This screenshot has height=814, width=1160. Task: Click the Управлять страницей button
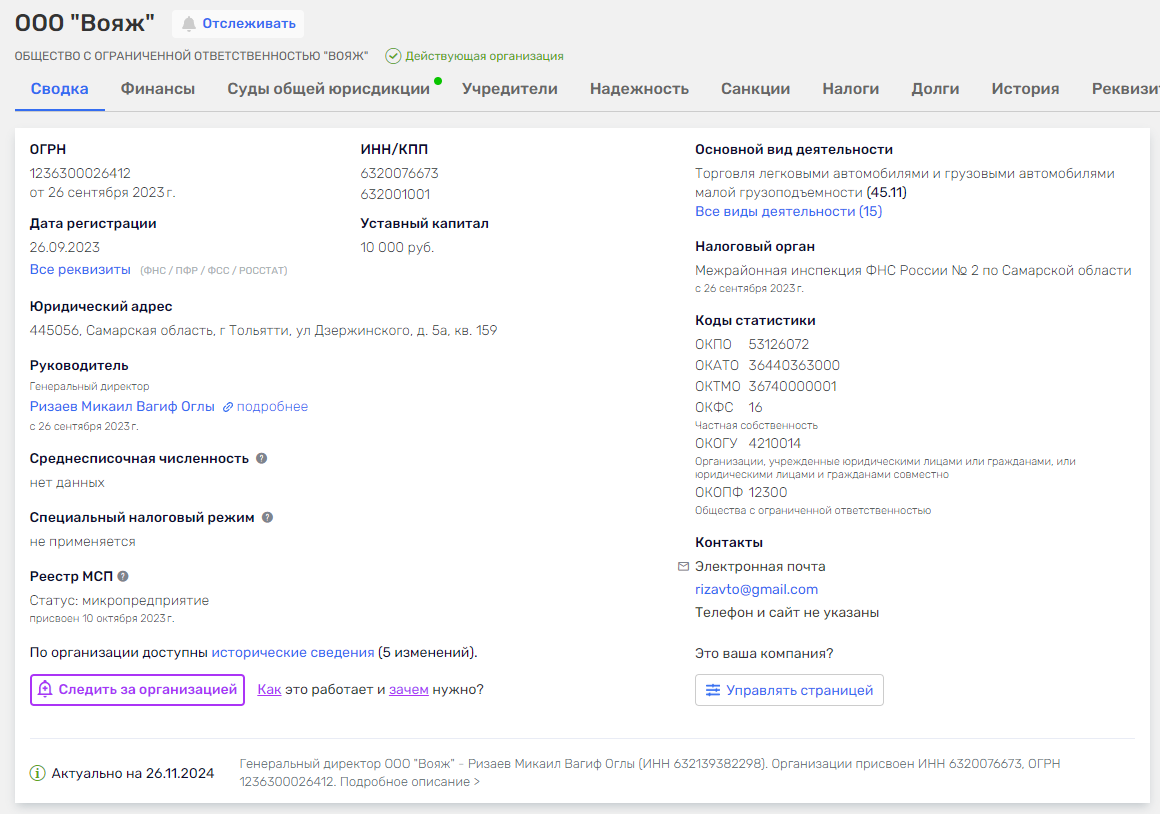[789, 690]
